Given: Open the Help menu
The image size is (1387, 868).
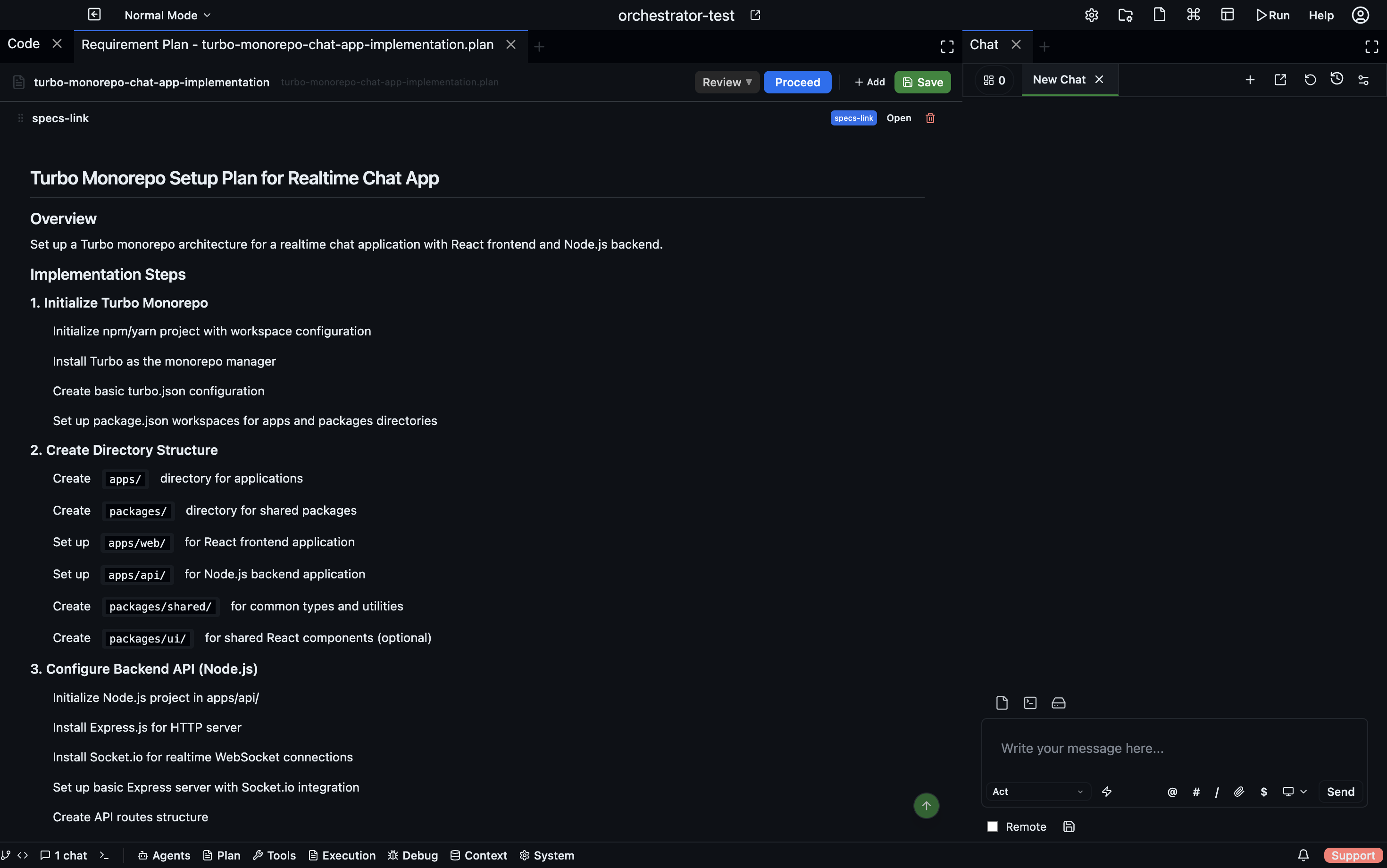Looking at the screenshot, I should click(1321, 16).
